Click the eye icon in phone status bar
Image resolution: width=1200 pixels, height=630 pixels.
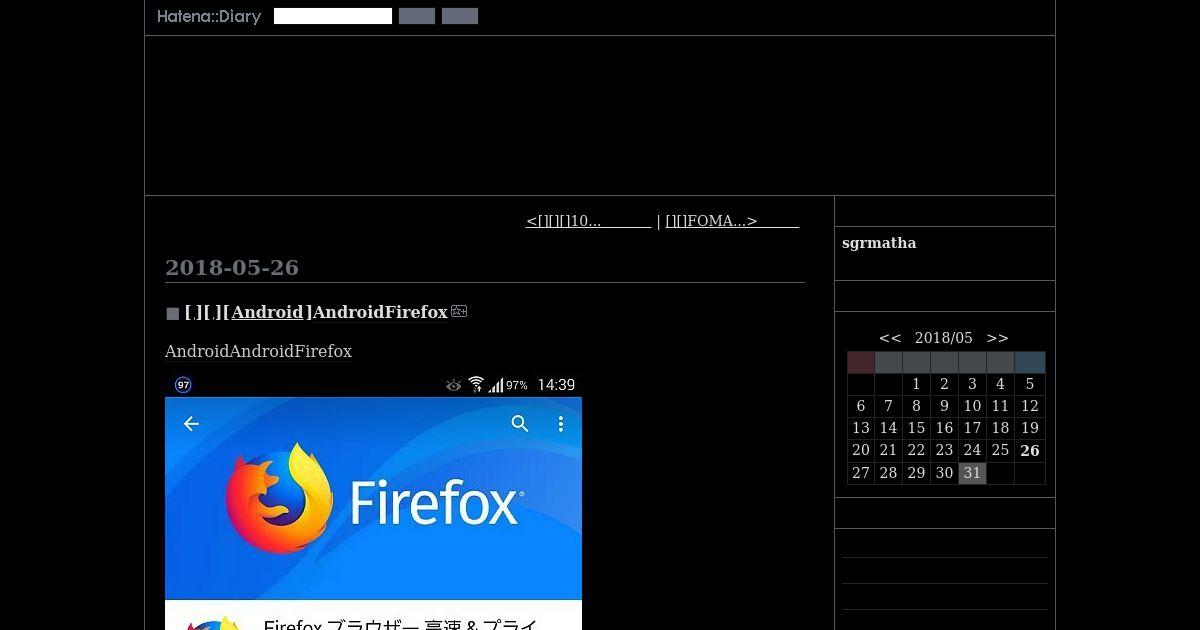[454, 385]
